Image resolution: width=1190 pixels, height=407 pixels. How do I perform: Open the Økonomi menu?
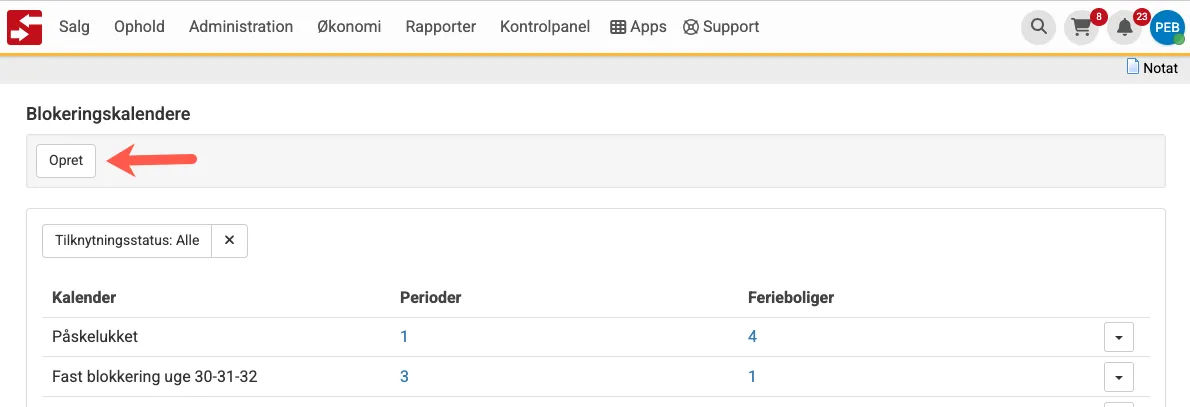[349, 27]
